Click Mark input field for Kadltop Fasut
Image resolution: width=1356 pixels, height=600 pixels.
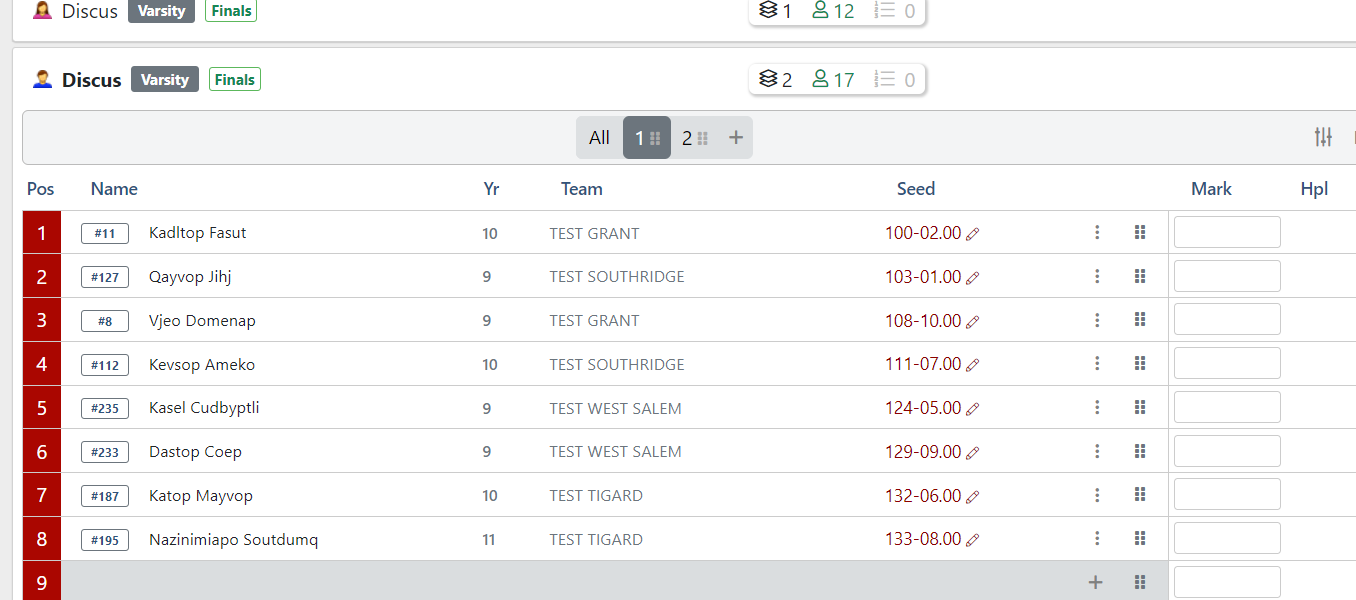tap(1226, 232)
